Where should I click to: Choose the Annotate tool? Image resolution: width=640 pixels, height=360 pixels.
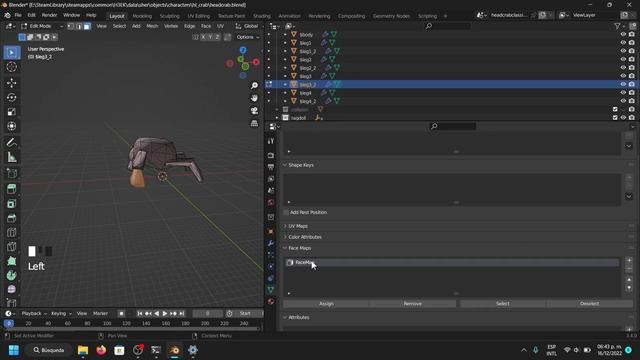pos(11,142)
